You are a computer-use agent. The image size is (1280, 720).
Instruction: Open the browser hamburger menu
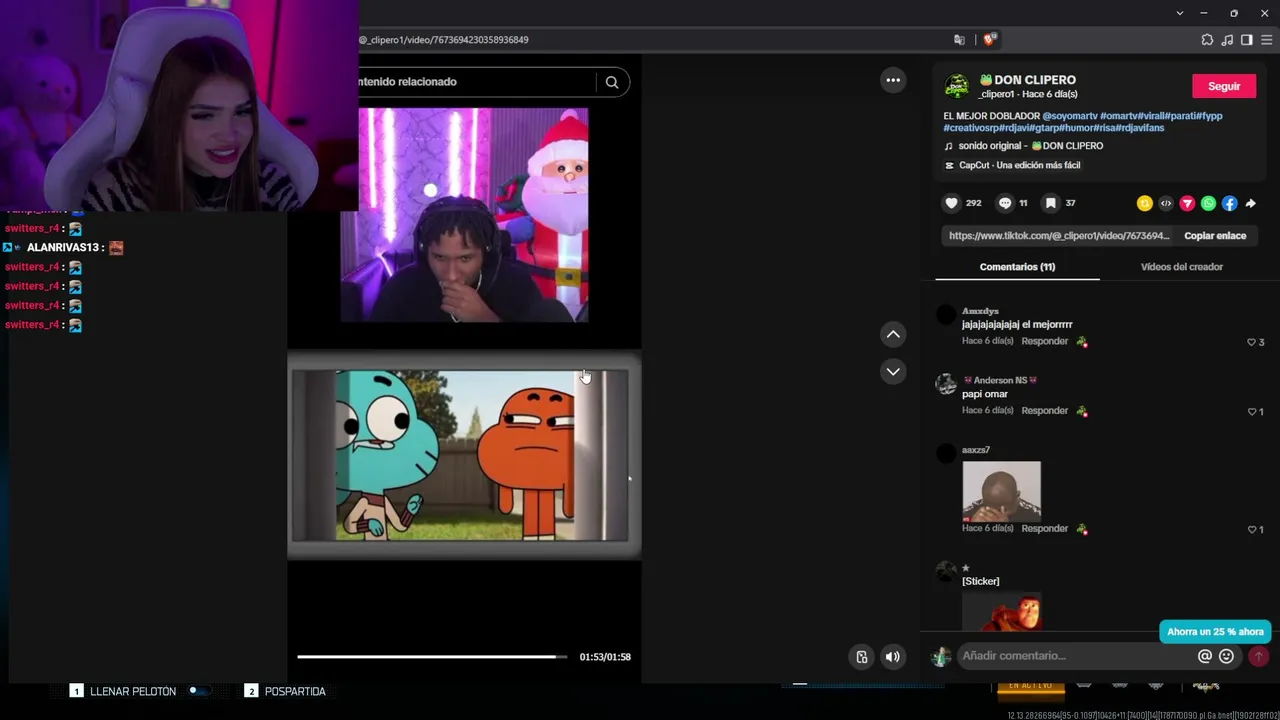(1266, 40)
